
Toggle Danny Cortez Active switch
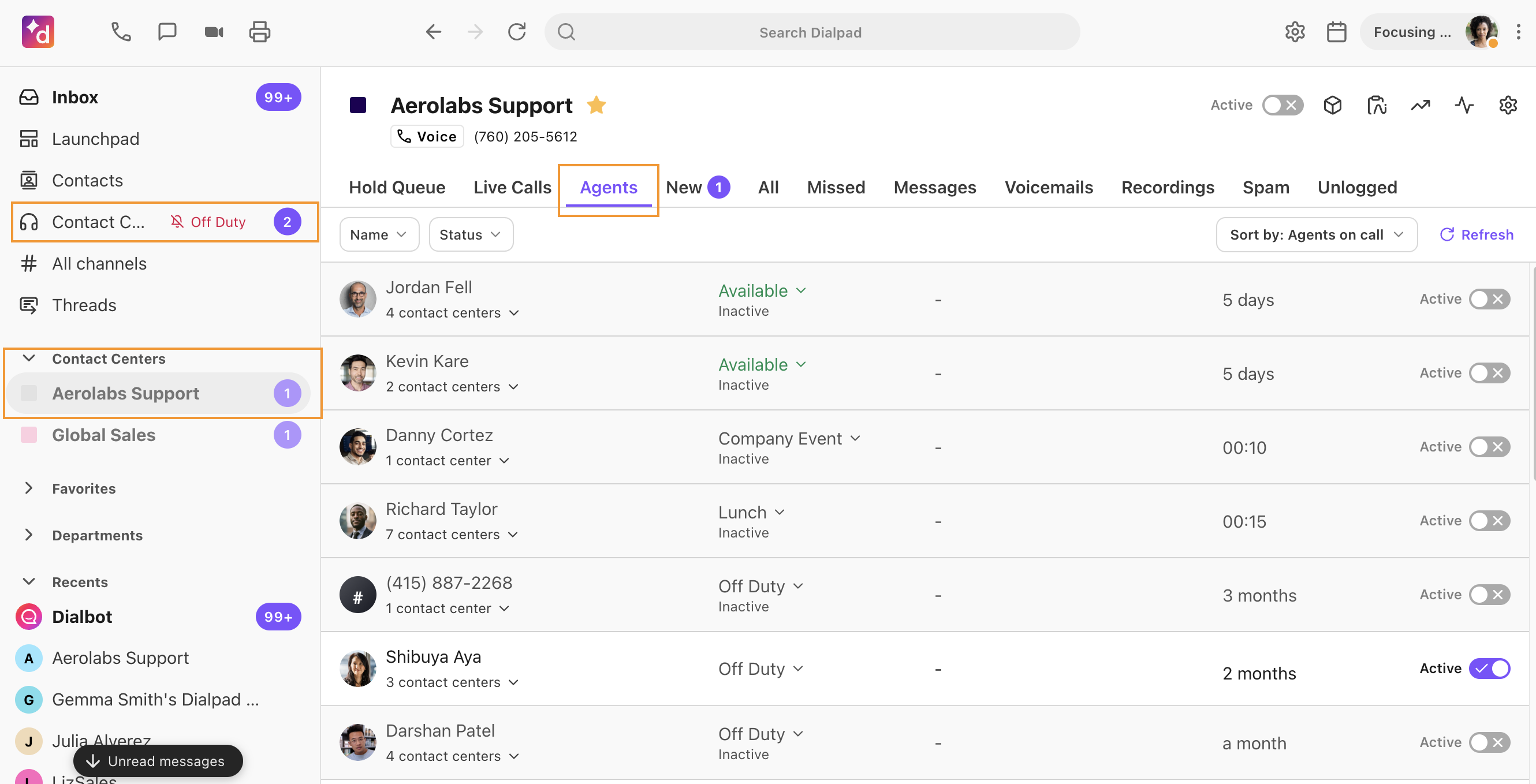(1489, 446)
